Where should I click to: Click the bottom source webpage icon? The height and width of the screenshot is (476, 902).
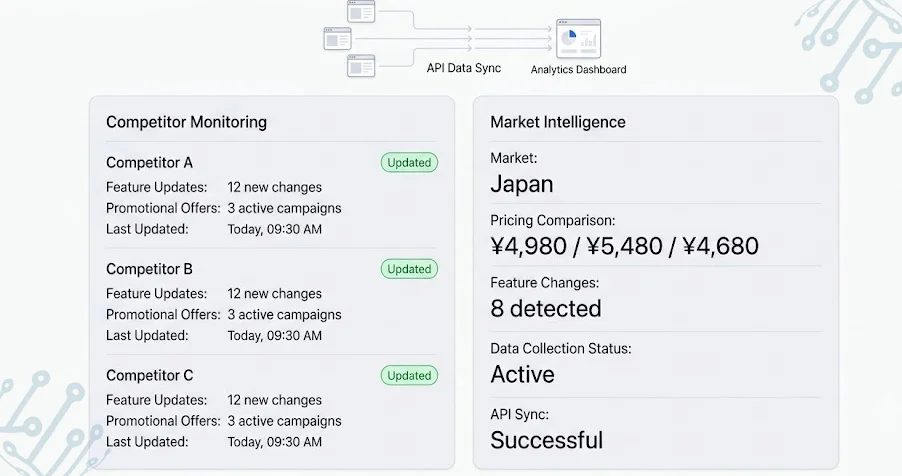361,66
